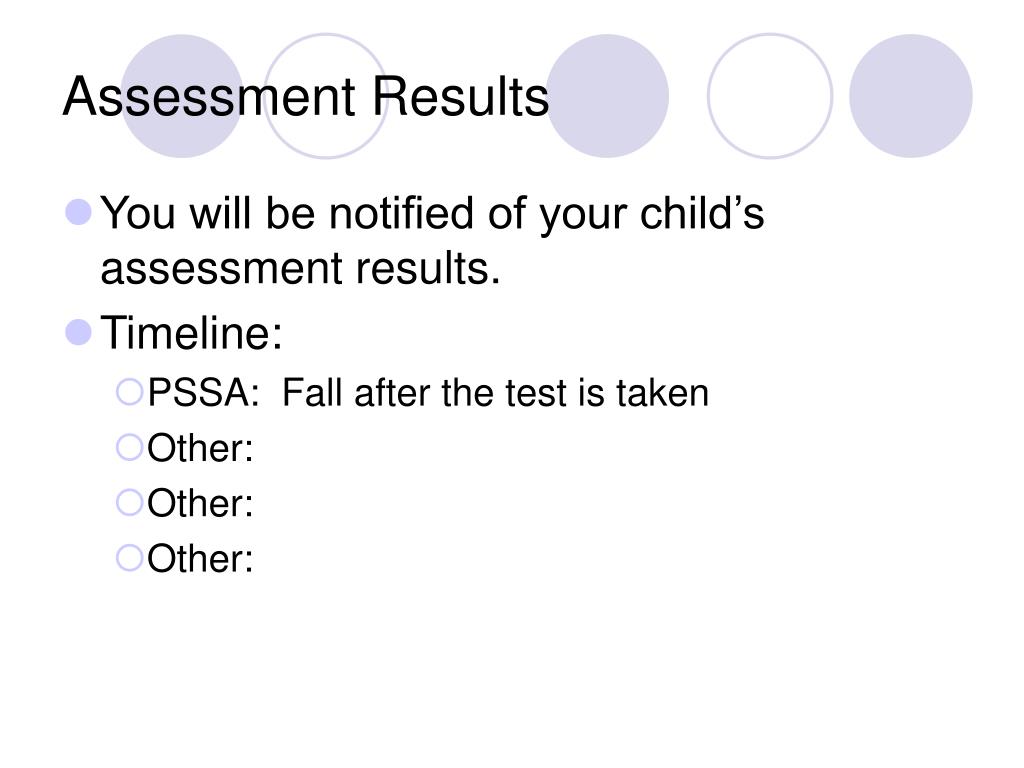This screenshot has width=1024, height=768.
Task: Click the filled bullet before 'You will be notified'
Action: pos(78,212)
